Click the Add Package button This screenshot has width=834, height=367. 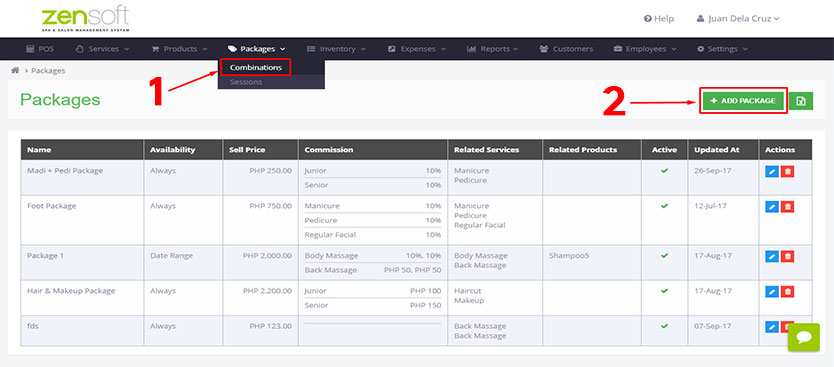[743, 101]
